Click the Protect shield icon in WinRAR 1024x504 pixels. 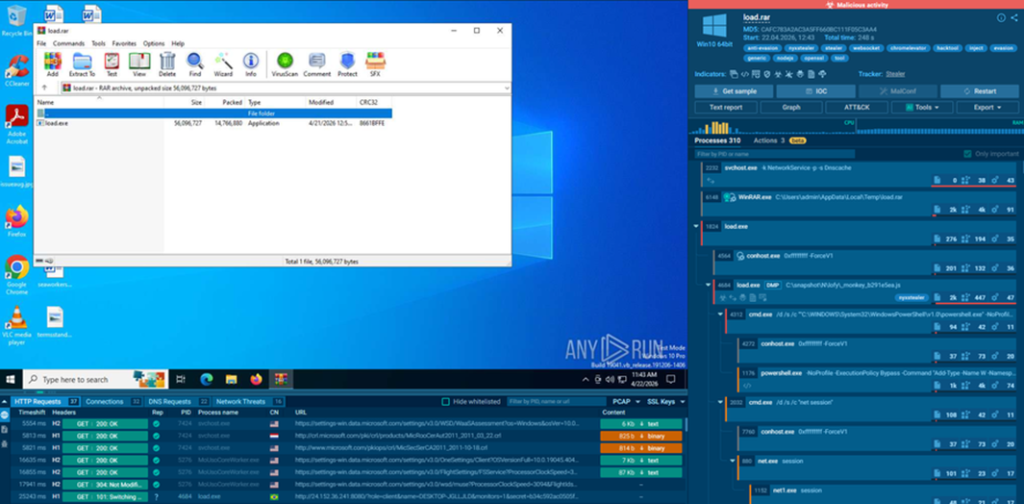(347, 65)
